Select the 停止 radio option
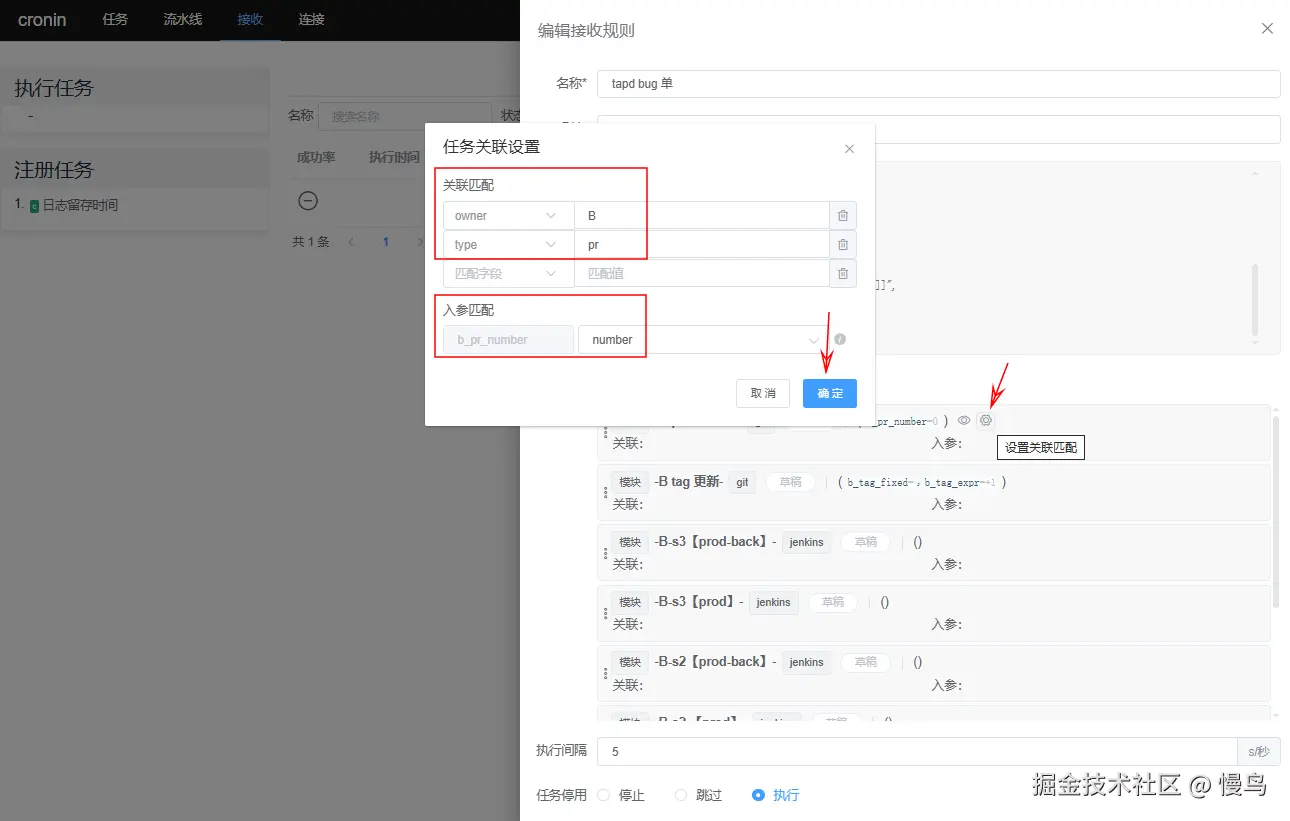Screen dimensions: 1290x821 tap(604, 795)
